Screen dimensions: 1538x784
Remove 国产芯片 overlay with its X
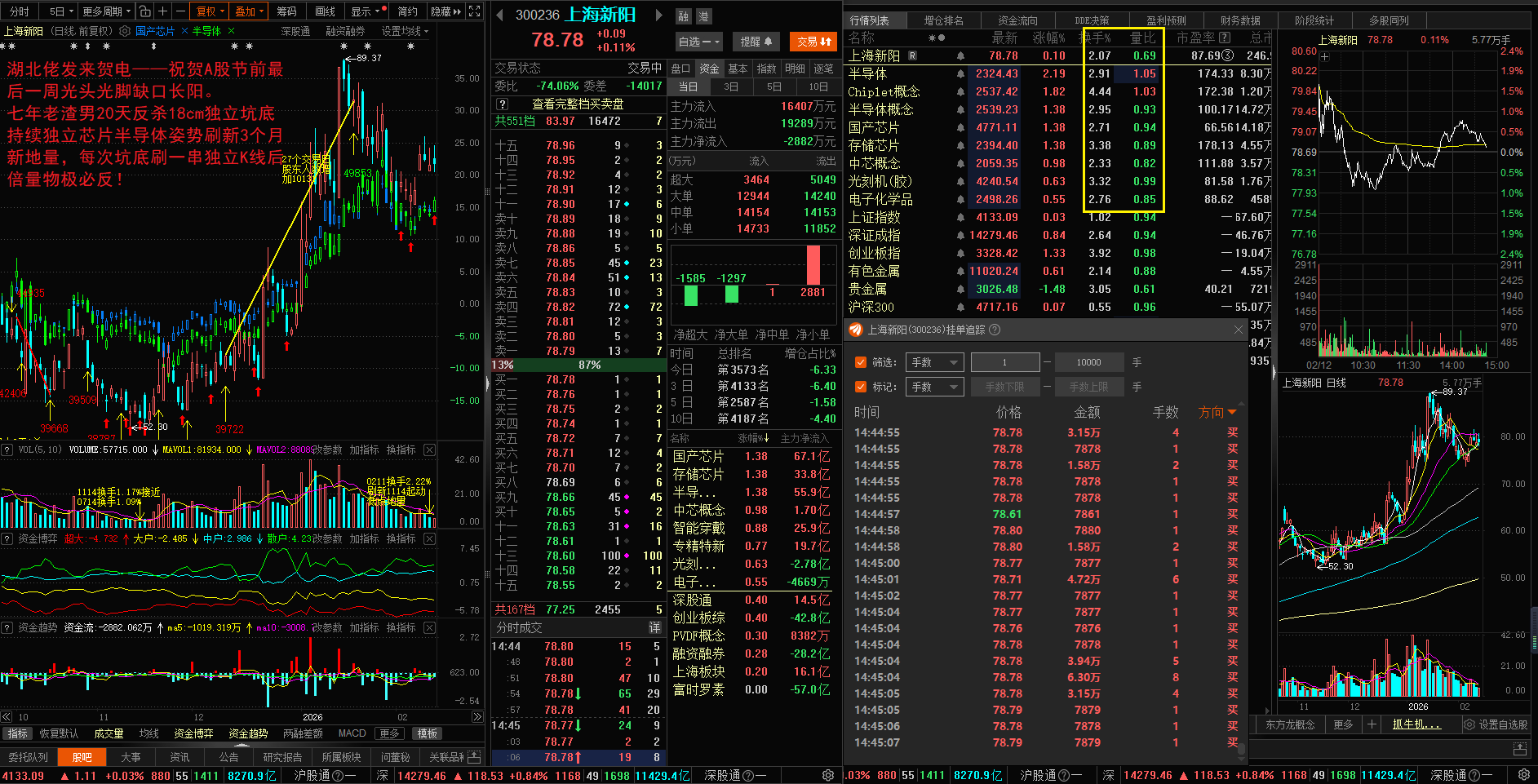[184, 31]
